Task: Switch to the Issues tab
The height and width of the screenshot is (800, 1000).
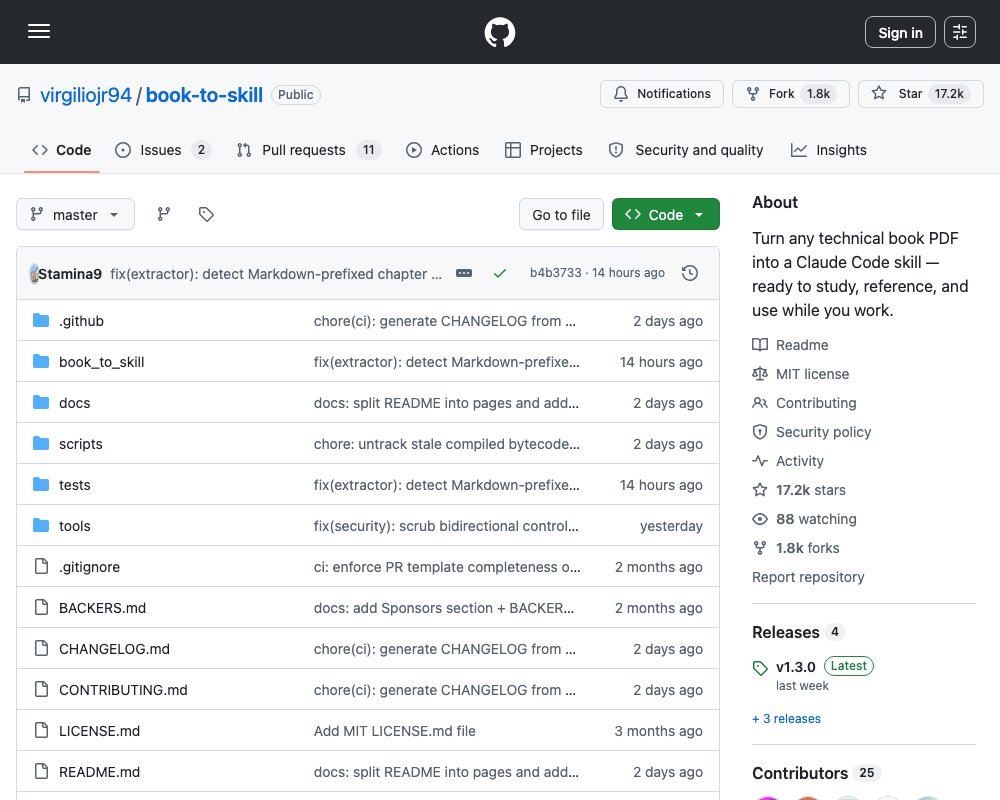Action: [x=162, y=150]
